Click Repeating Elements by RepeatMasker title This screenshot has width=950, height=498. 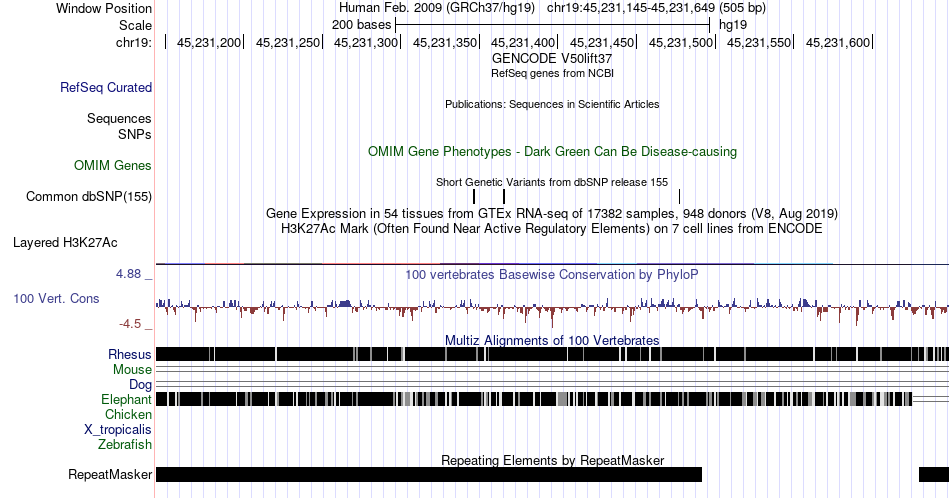pyautogui.click(x=552, y=460)
